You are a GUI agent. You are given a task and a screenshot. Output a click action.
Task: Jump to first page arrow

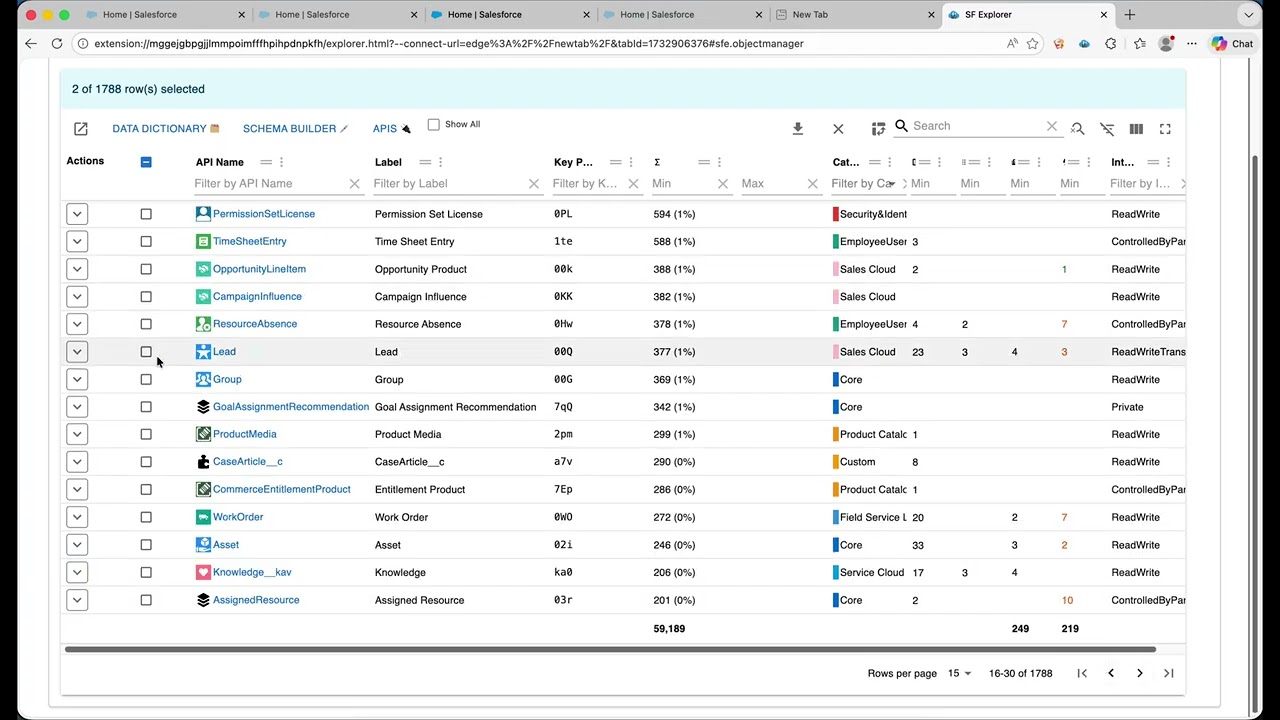click(1082, 673)
